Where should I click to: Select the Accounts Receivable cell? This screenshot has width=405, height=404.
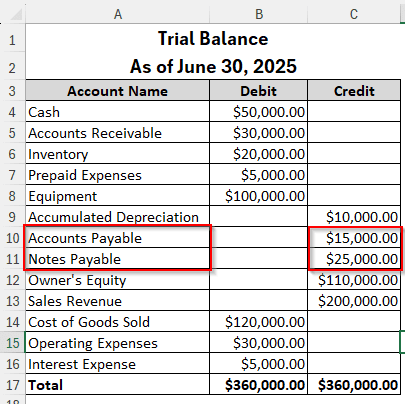point(117,133)
